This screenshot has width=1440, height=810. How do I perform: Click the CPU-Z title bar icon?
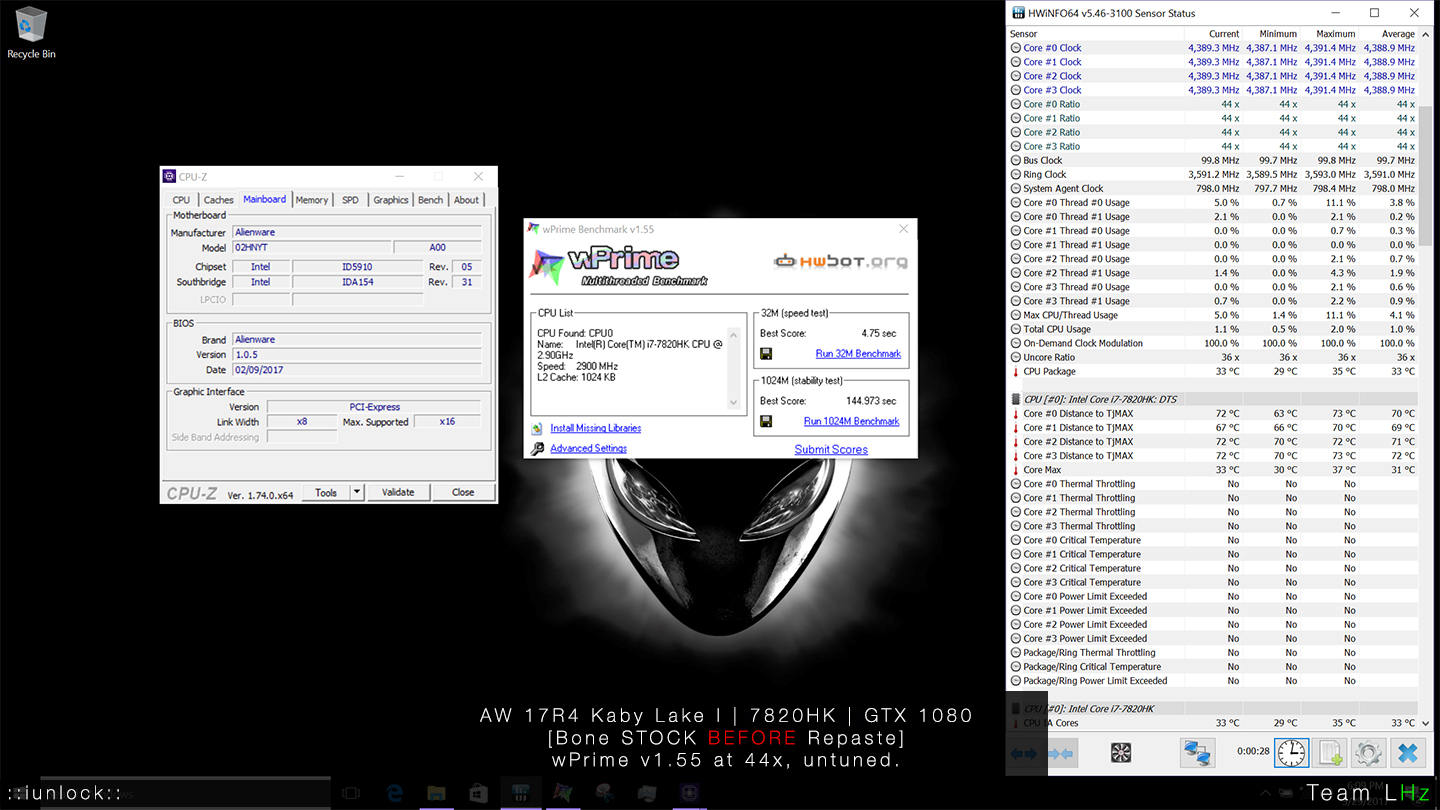coord(169,177)
